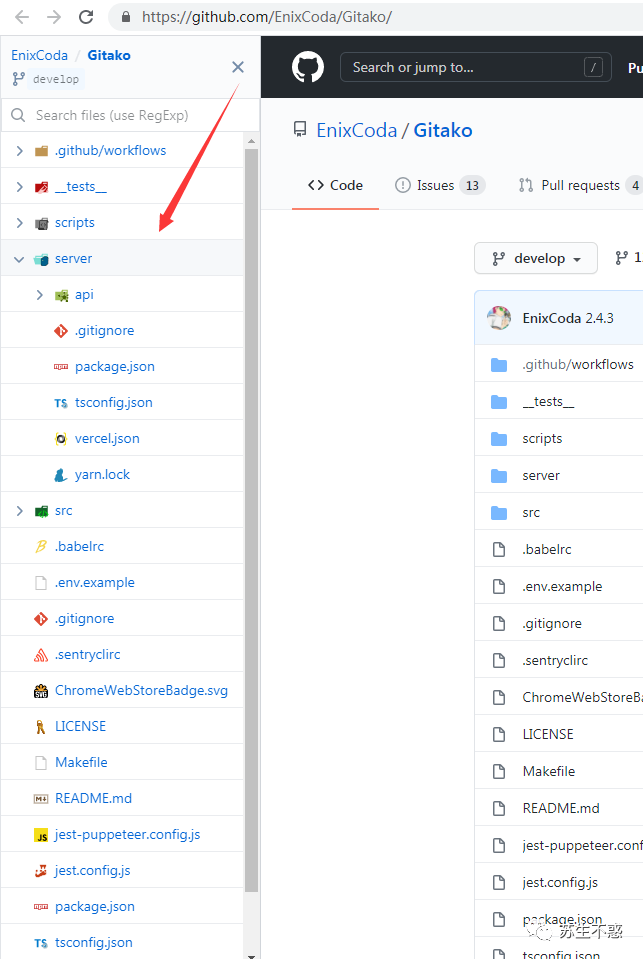Click the src folder icon in sidebar

click(x=41, y=511)
